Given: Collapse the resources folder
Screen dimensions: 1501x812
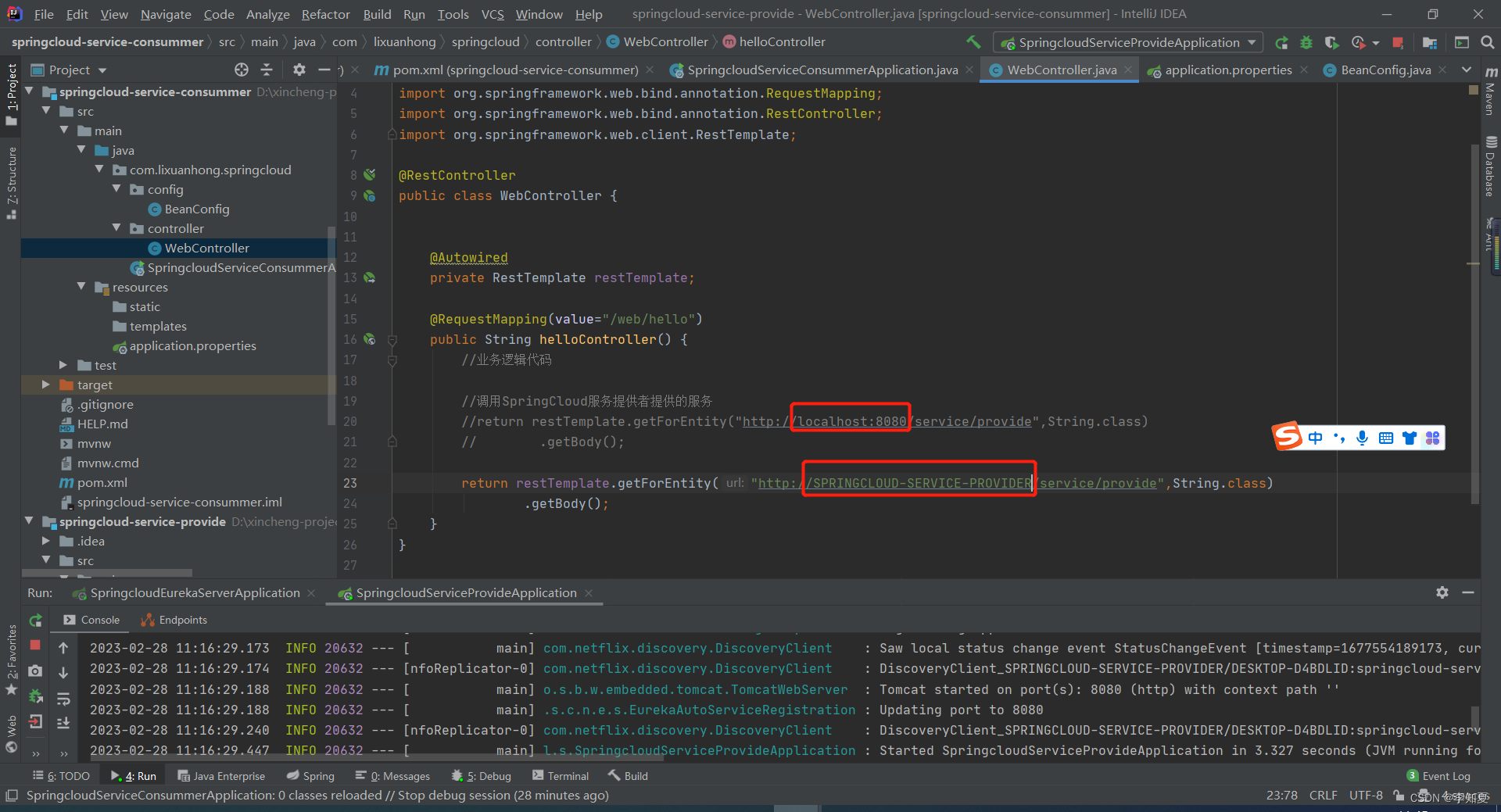Looking at the screenshot, I should click(x=81, y=287).
